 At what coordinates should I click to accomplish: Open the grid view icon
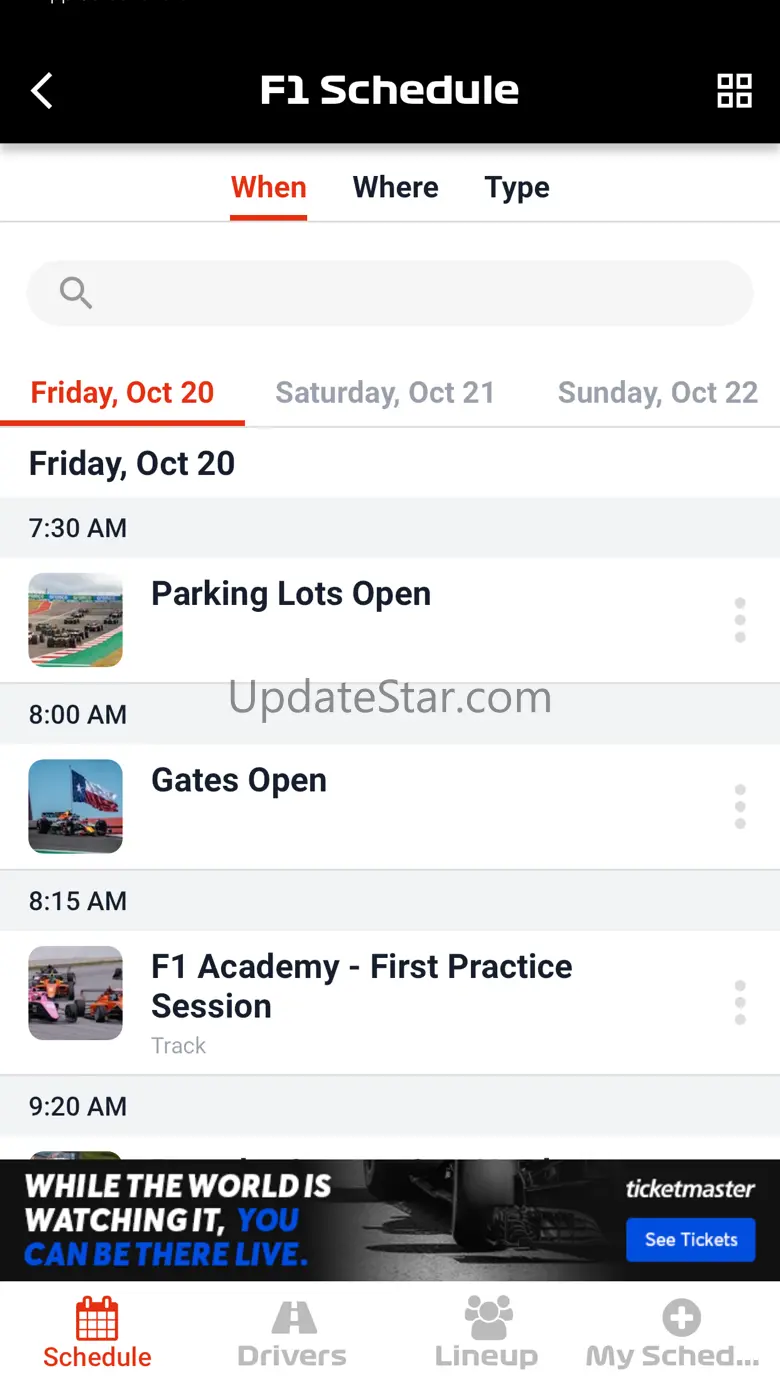point(734,91)
